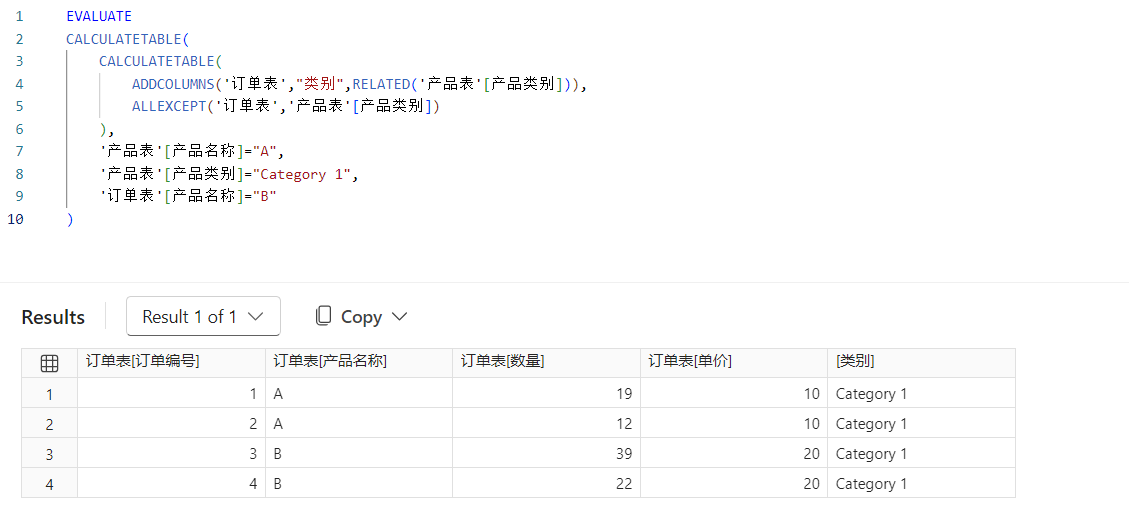Image resolution: width=1129 pixels, height=510 pixels.
Task: Select result row number 3
Action: click(50, 454)
